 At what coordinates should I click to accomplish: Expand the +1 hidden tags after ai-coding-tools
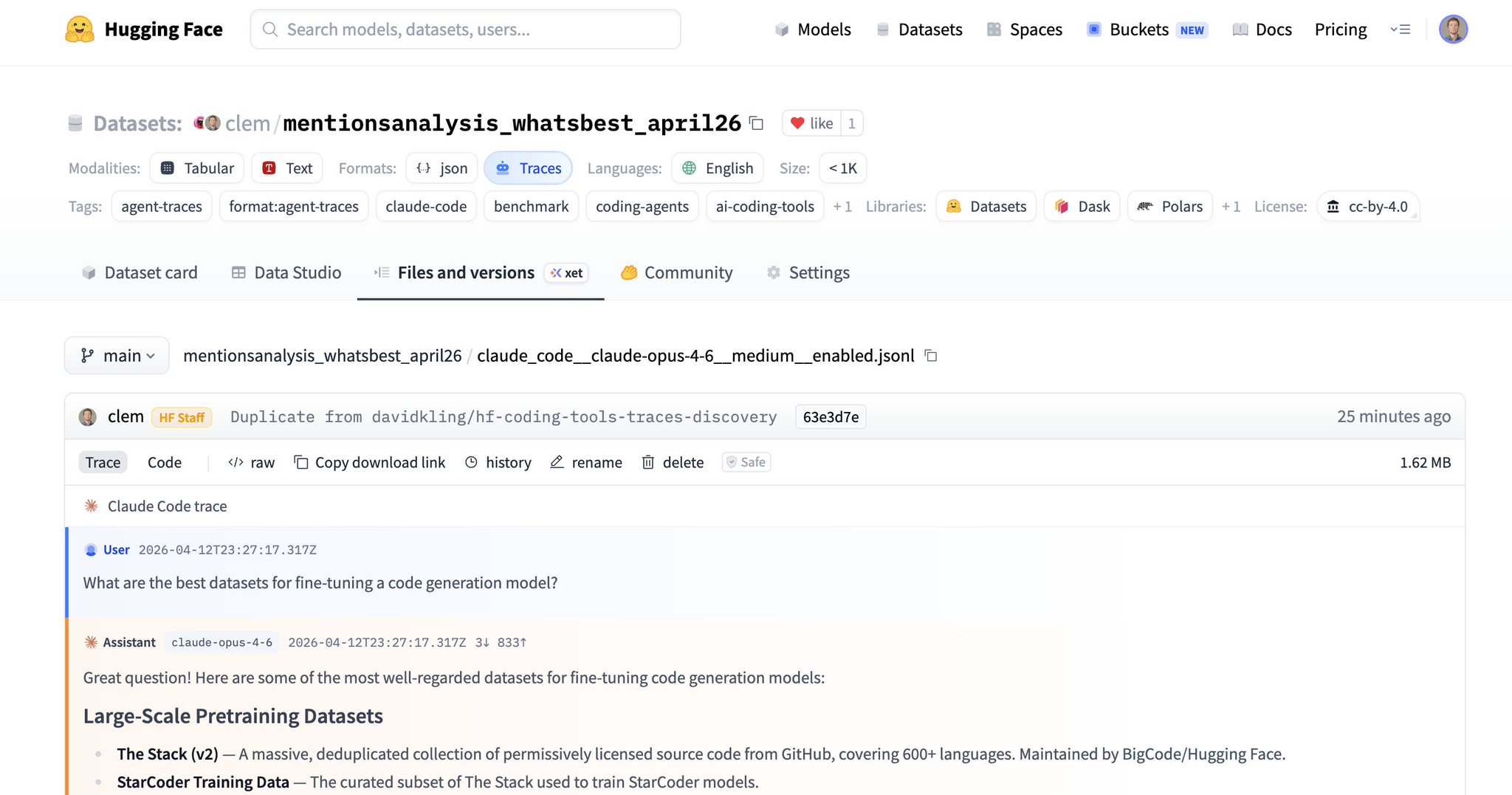pos(842,207)
